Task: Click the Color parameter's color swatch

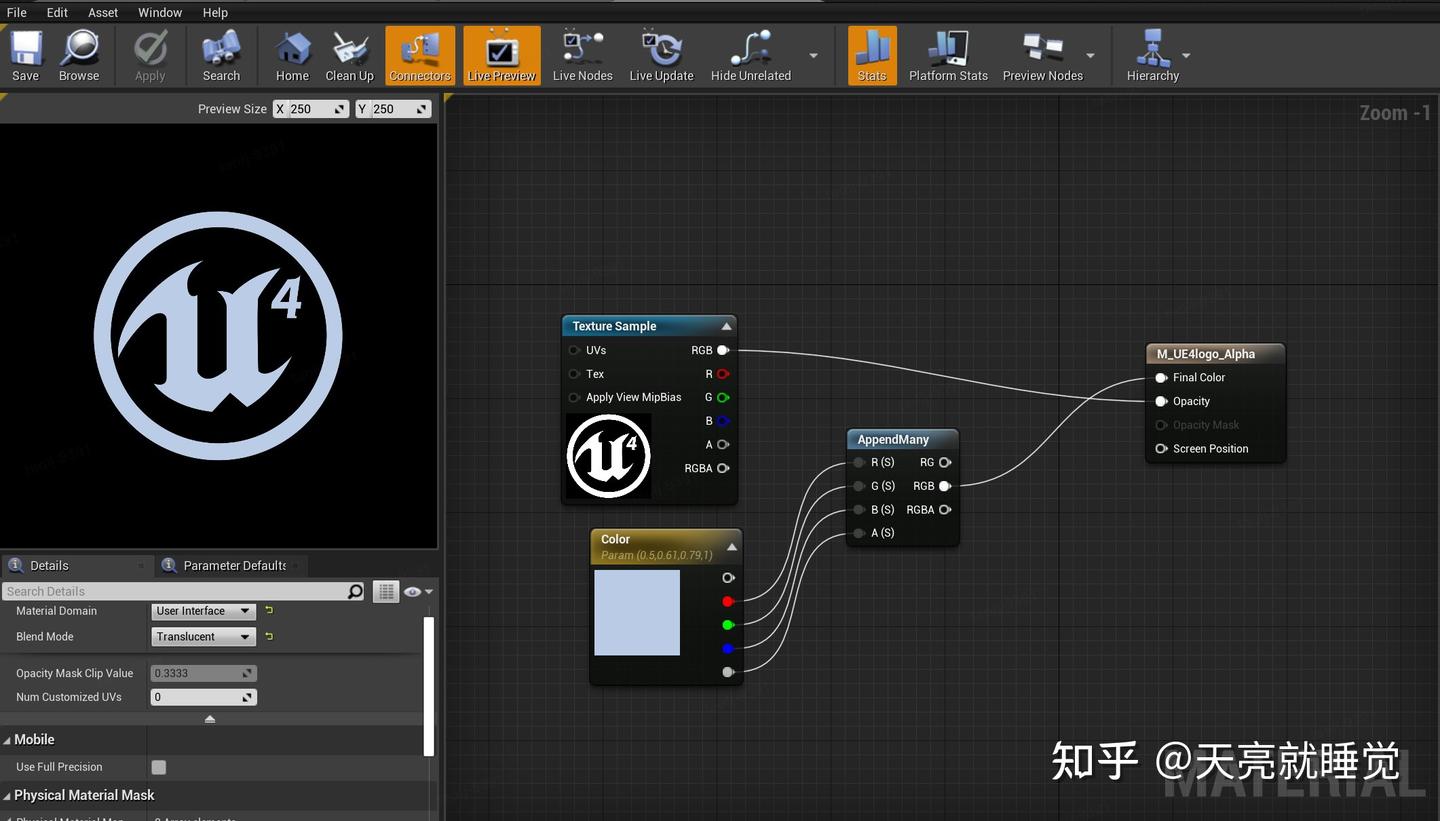Action: [637, 612]
